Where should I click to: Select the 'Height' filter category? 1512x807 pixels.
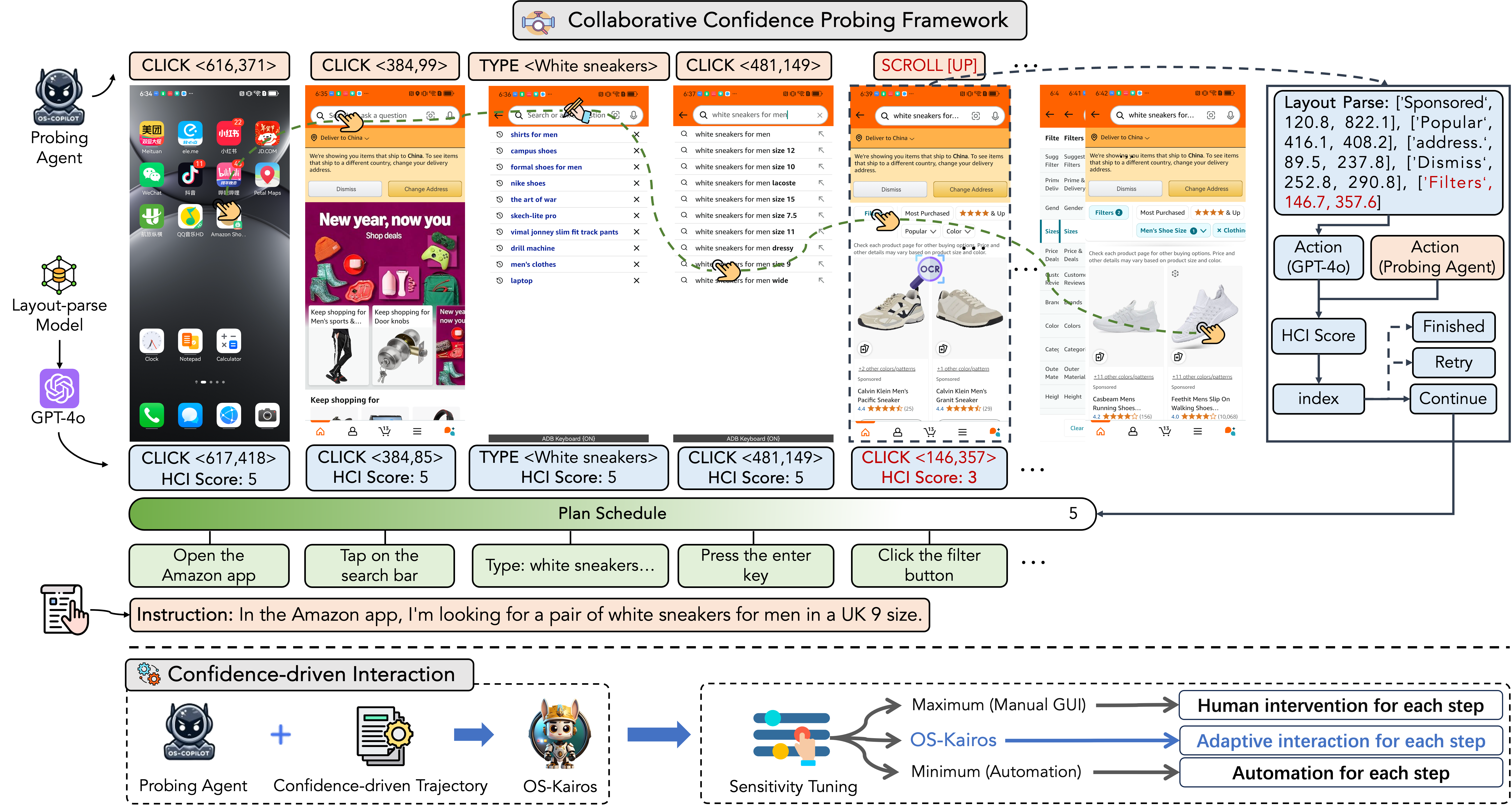[1073, 396]
